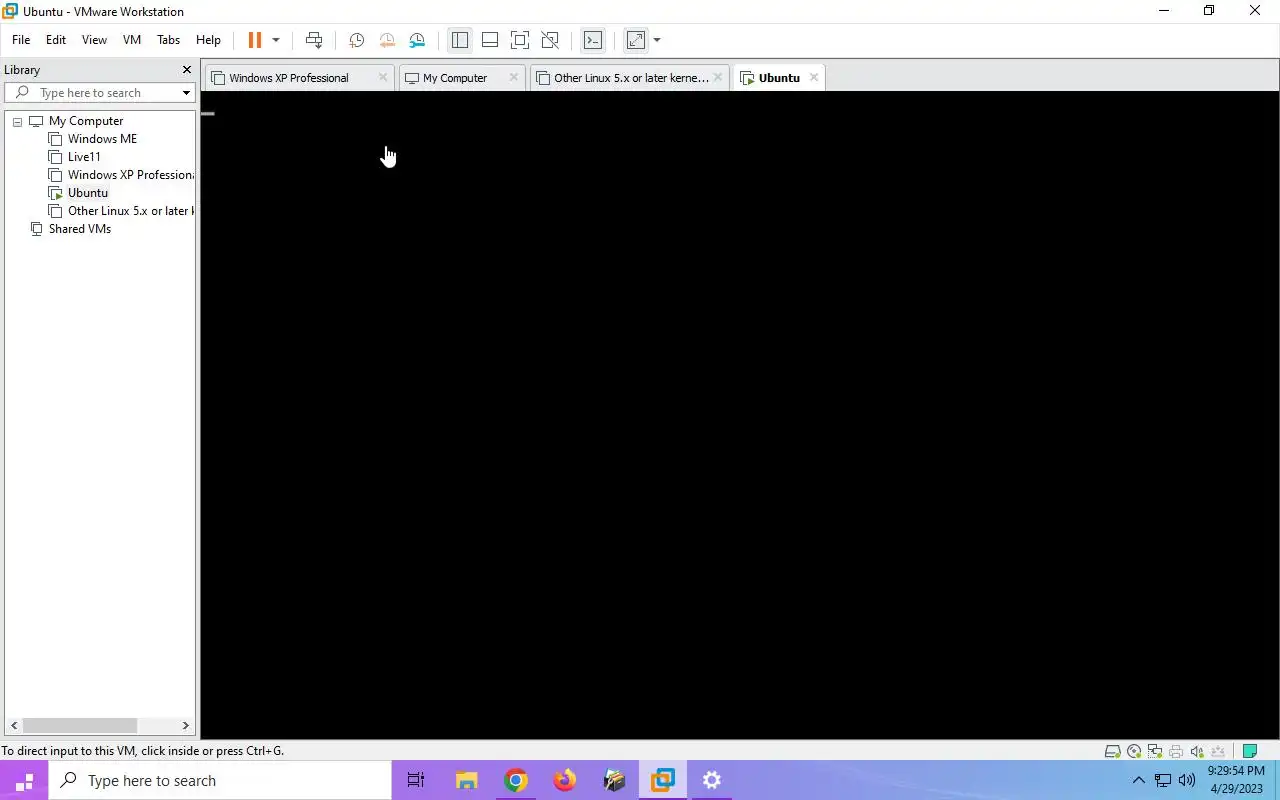Click the sound card status icon

[1197, 751]
